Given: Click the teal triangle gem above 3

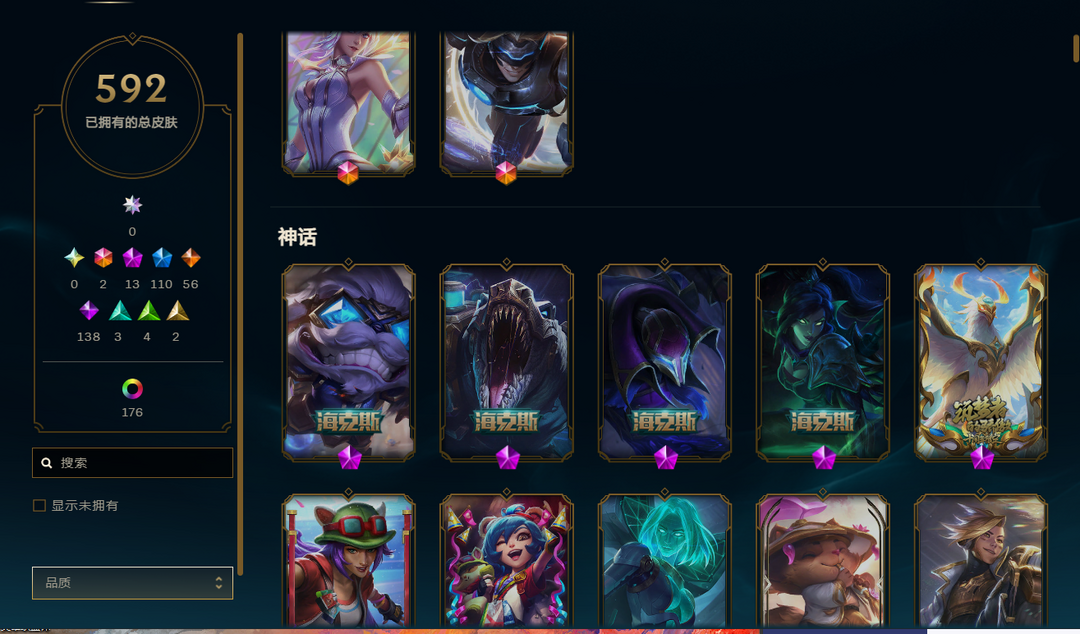Looking at the screenshot, I should click(x=120, y=311).
